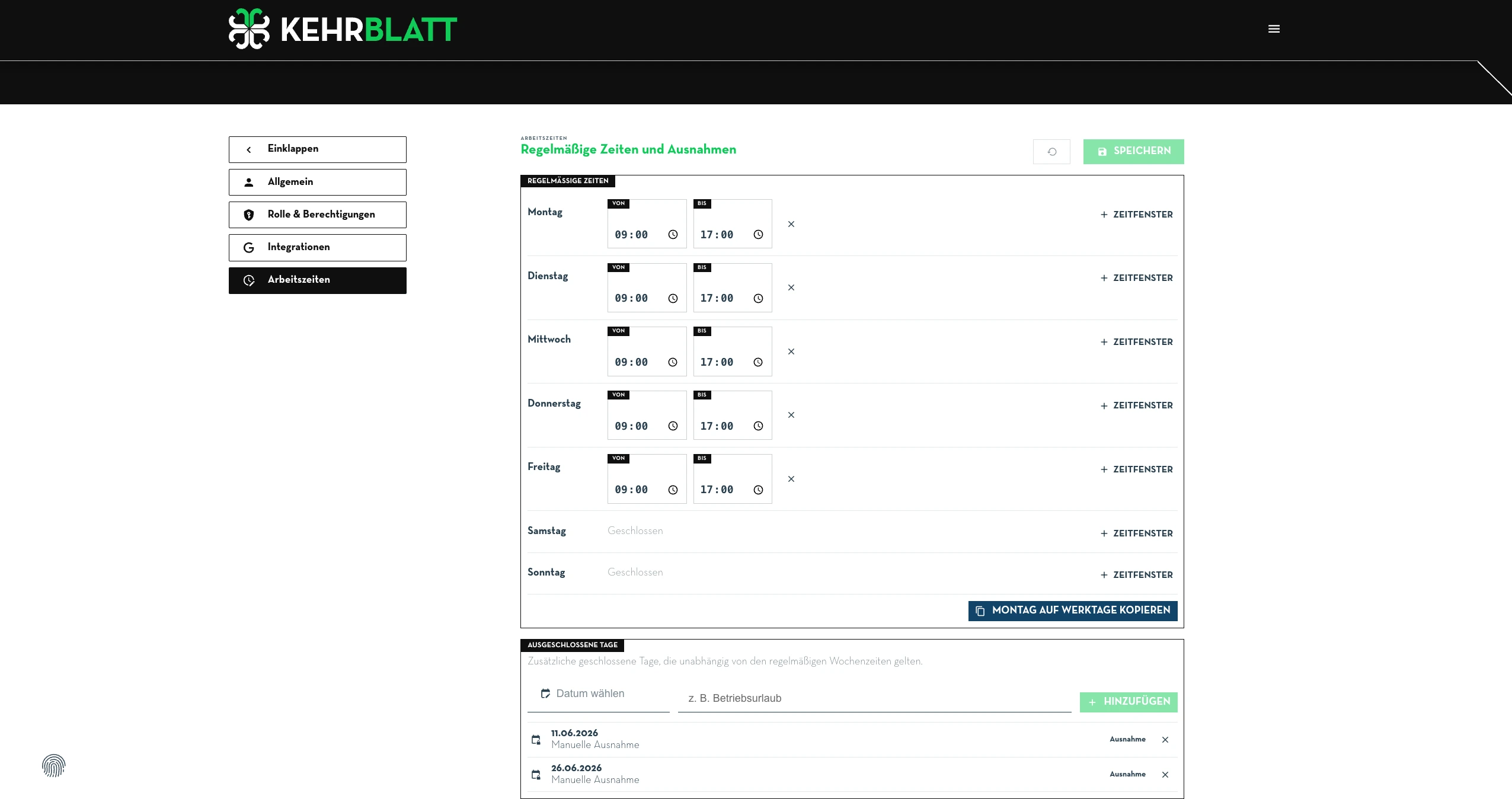The width and height of the screenshot is (1512, 799).
Task: Remove the 26.06.2026 exception entry
Action: (x=1165, y=775)
